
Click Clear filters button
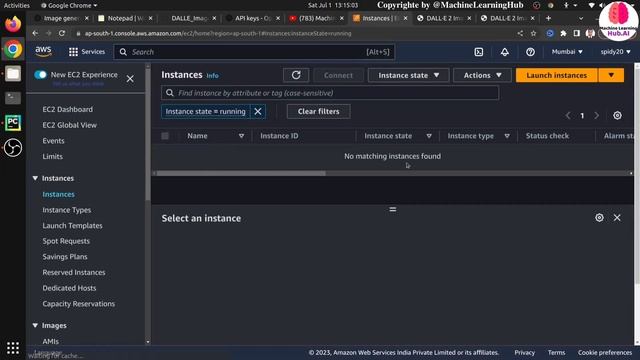pos(318,111)
